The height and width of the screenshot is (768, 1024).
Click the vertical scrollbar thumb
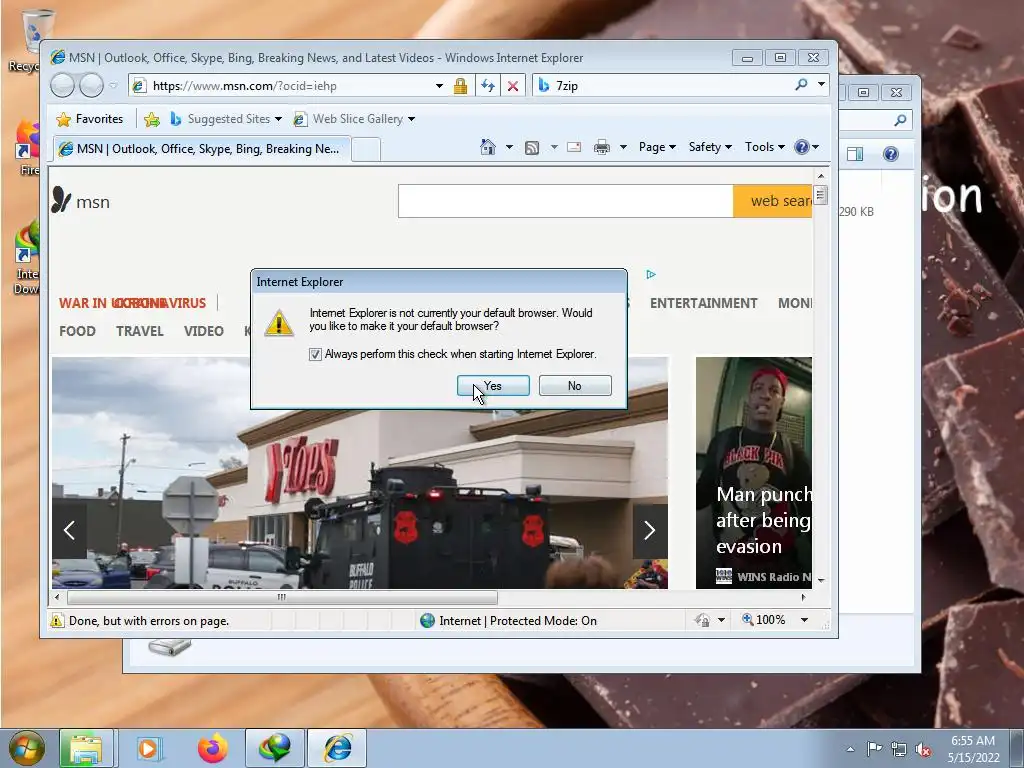pyautogui.click(x=821, y=195)
